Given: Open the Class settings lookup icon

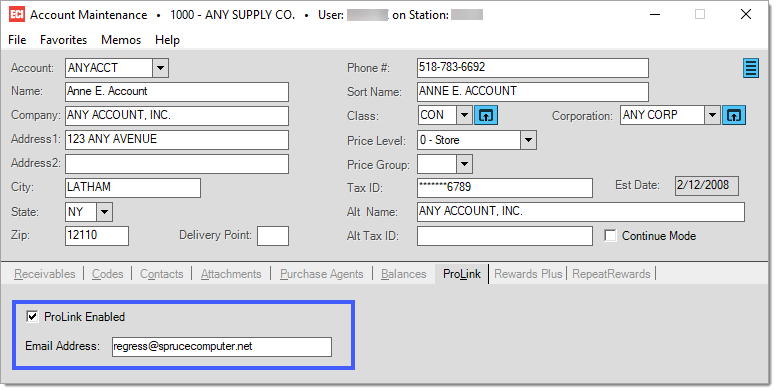Looking at the screenshot, I should click(x=486, y=115).
